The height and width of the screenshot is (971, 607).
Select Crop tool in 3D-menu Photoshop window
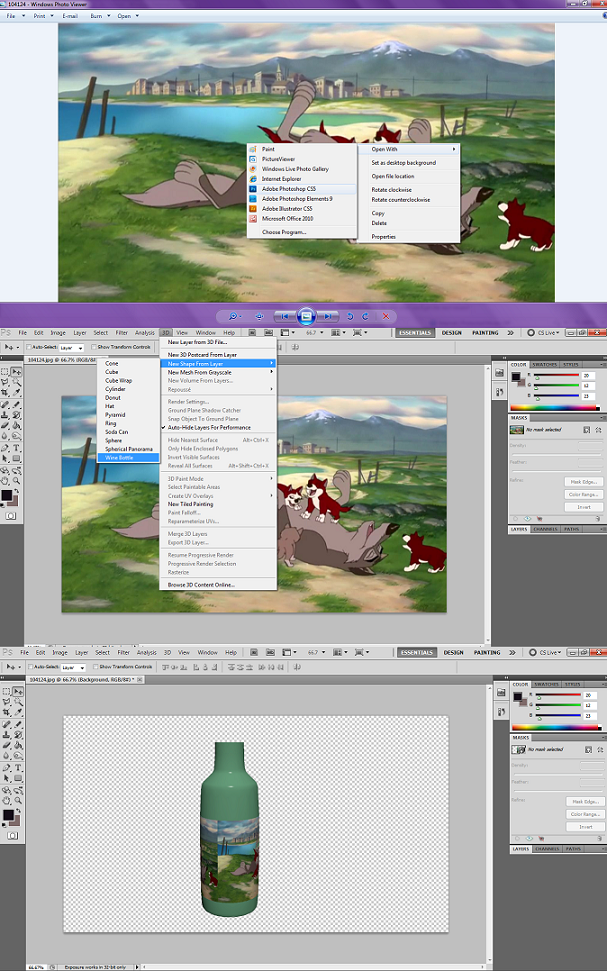[5, 393]
